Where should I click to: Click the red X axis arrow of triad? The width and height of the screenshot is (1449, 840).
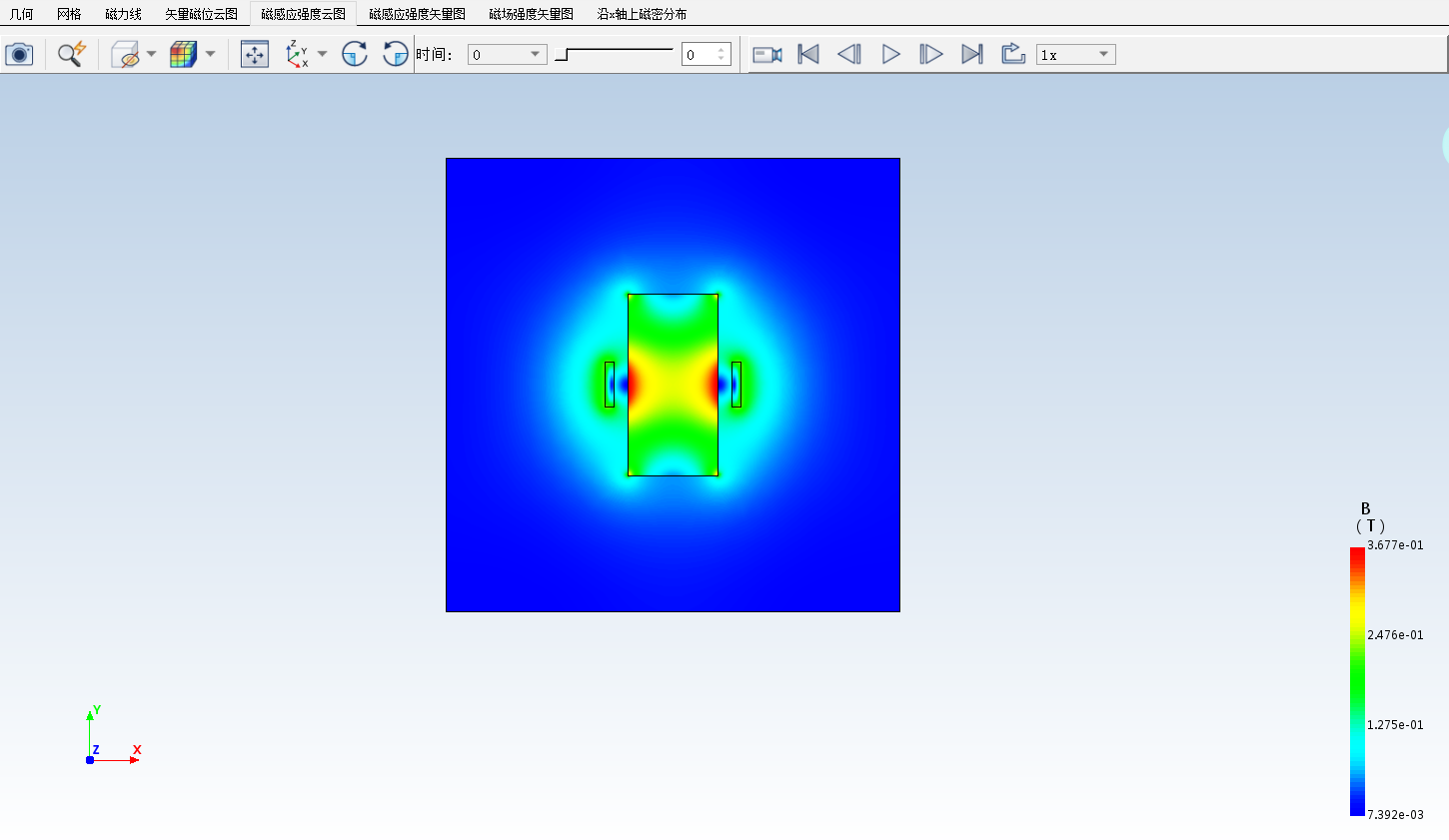[133, 760]
